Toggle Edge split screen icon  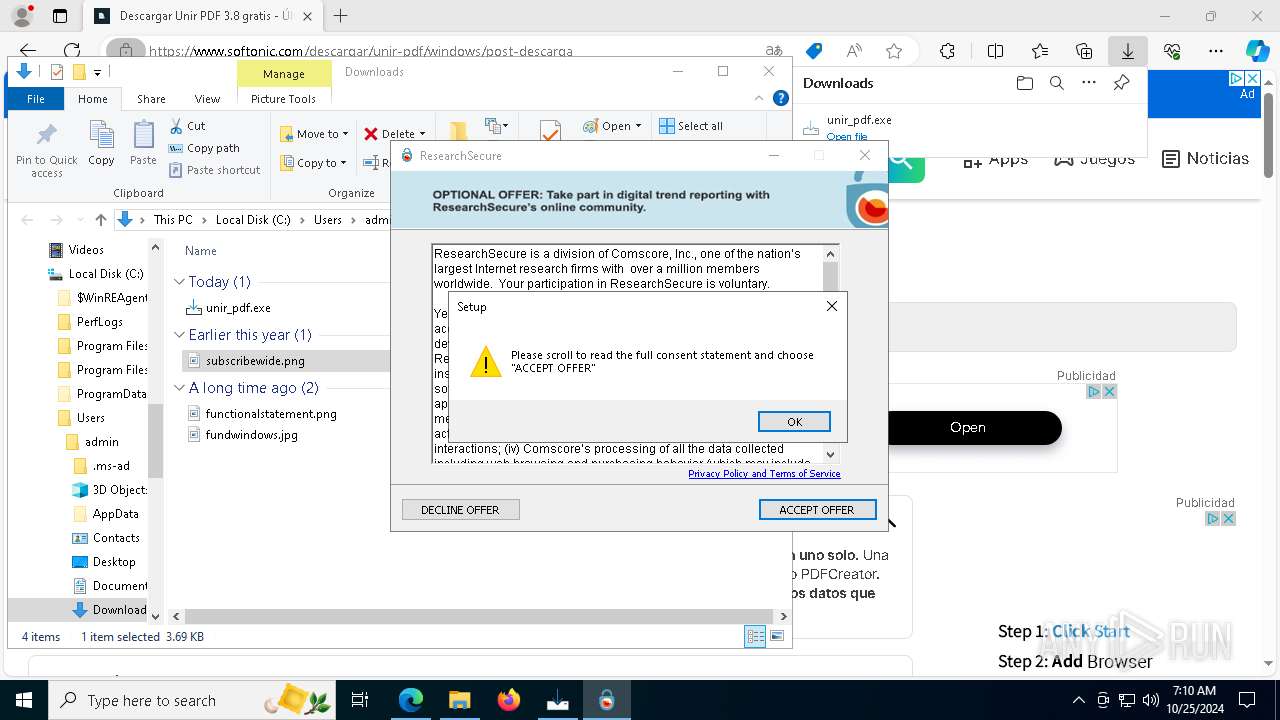click(x=995, y=51)
